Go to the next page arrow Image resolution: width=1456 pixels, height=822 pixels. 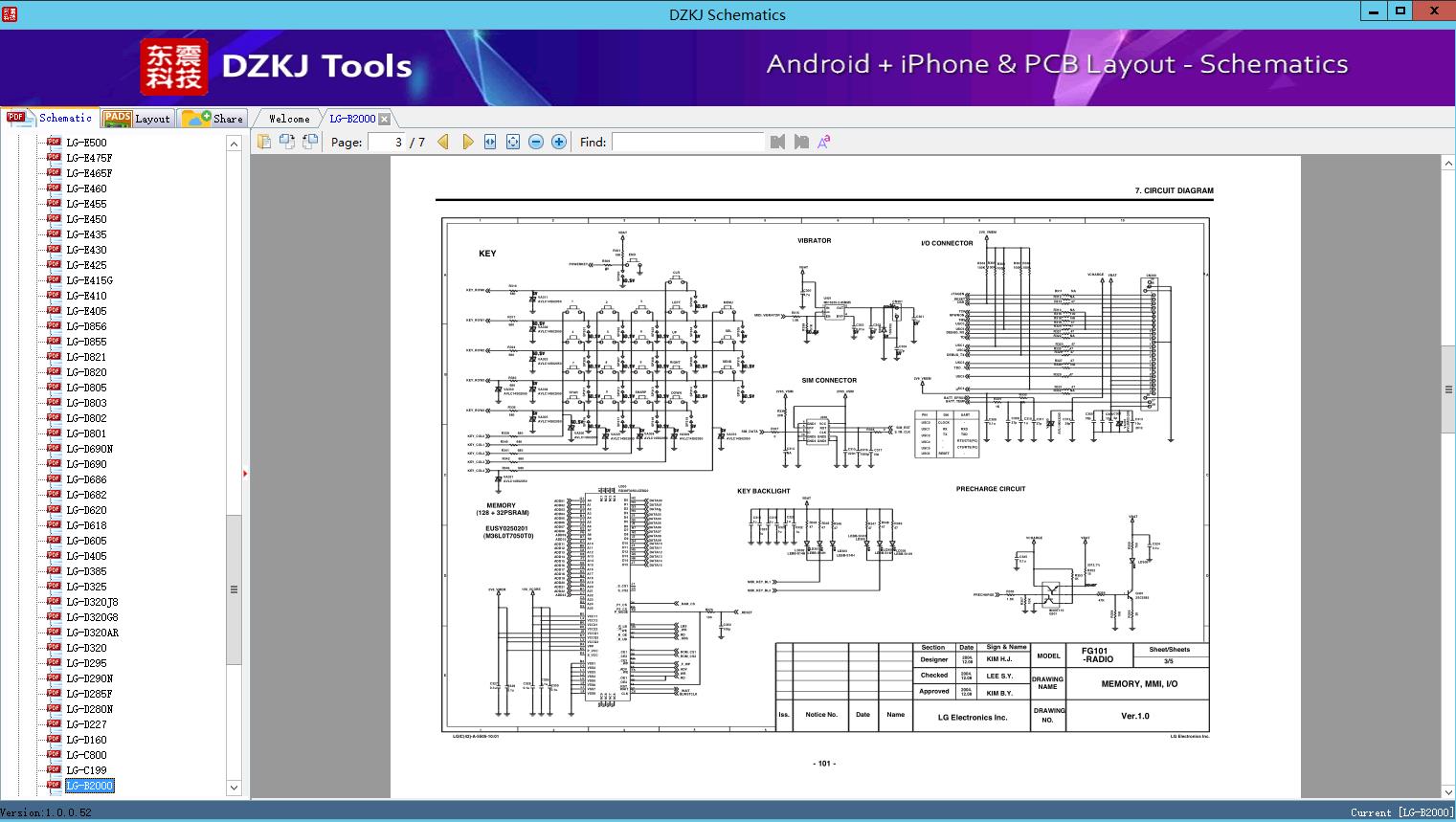pos(467,142)
